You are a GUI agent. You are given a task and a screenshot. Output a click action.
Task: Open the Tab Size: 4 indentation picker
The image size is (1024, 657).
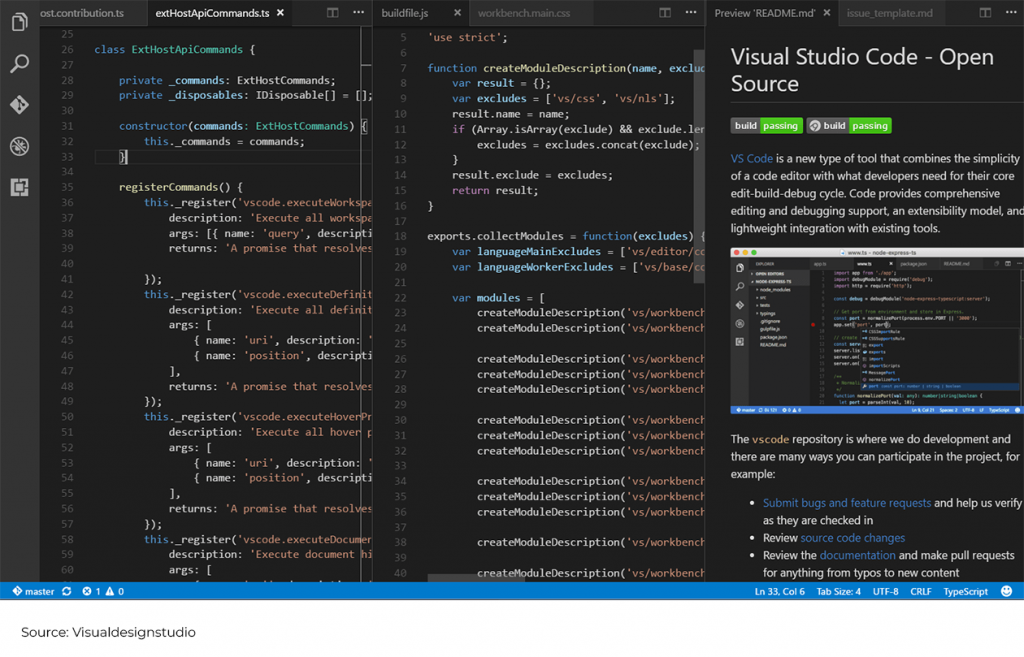pos(838,591)
